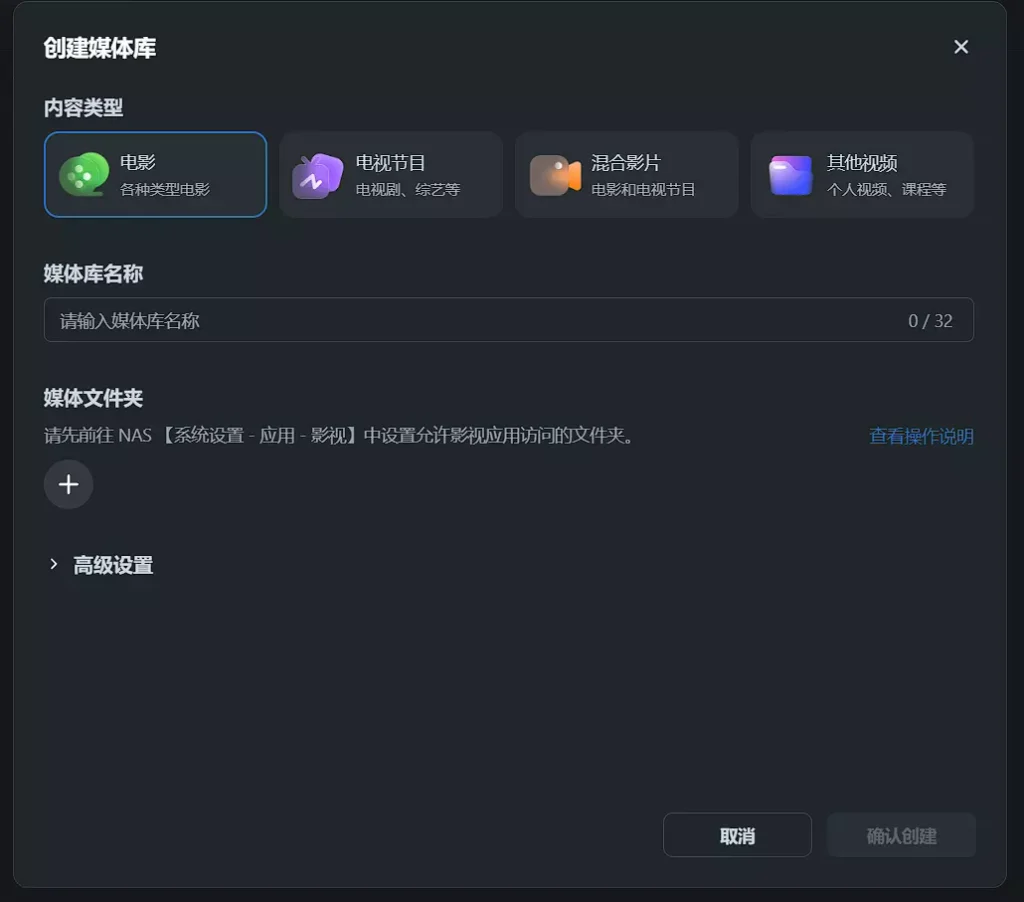The width and height of the screenshot is (1024, 902).
Task: Select the 电影 content type title
Action: coord(138,163)
